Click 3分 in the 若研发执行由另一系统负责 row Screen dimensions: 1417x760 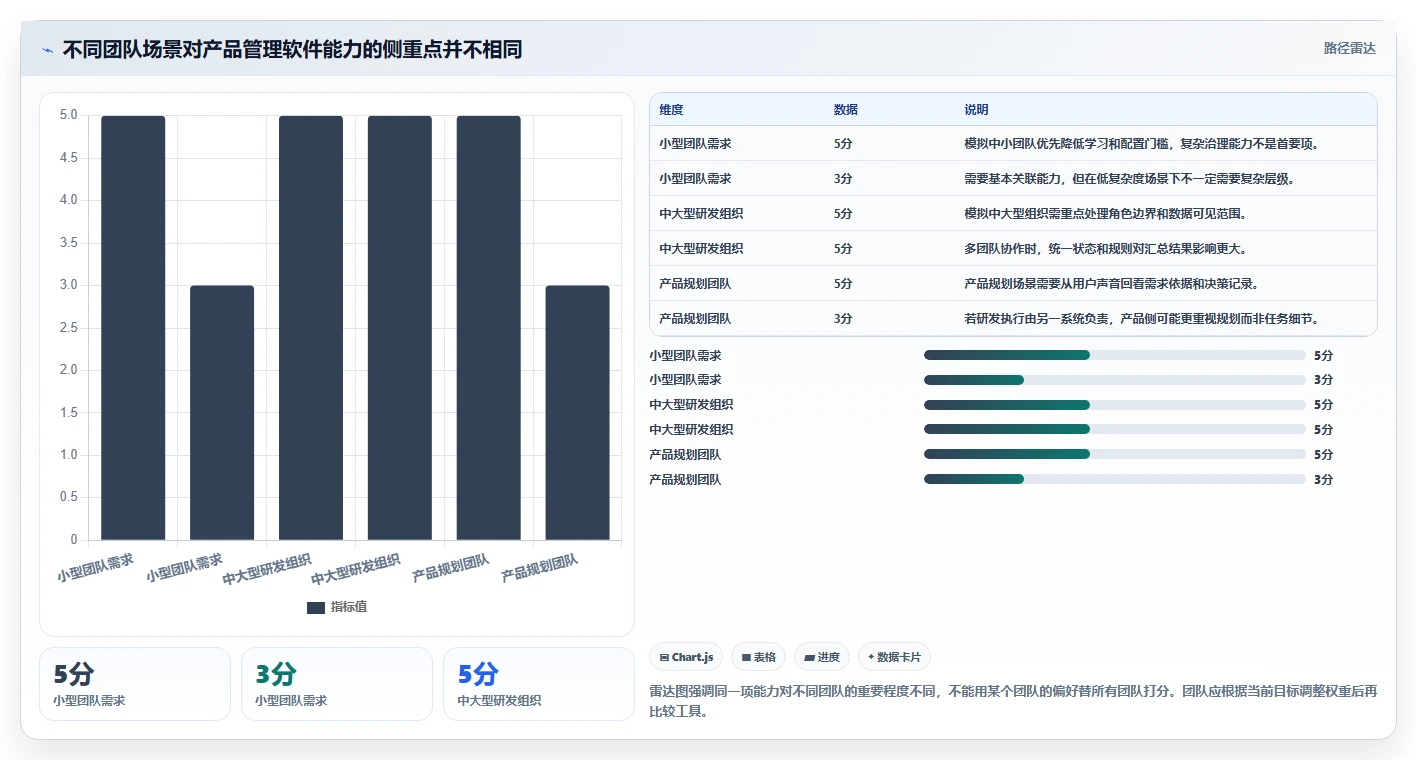[843, 319]
